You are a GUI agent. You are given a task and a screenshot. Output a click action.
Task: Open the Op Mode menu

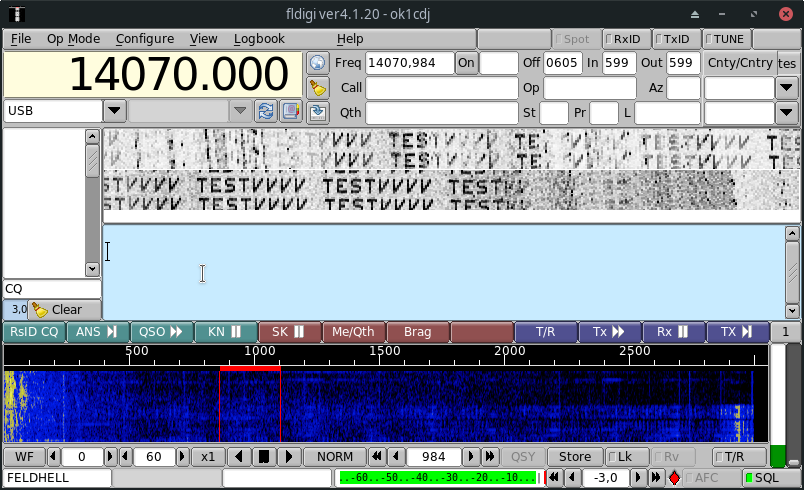(73, 39)
